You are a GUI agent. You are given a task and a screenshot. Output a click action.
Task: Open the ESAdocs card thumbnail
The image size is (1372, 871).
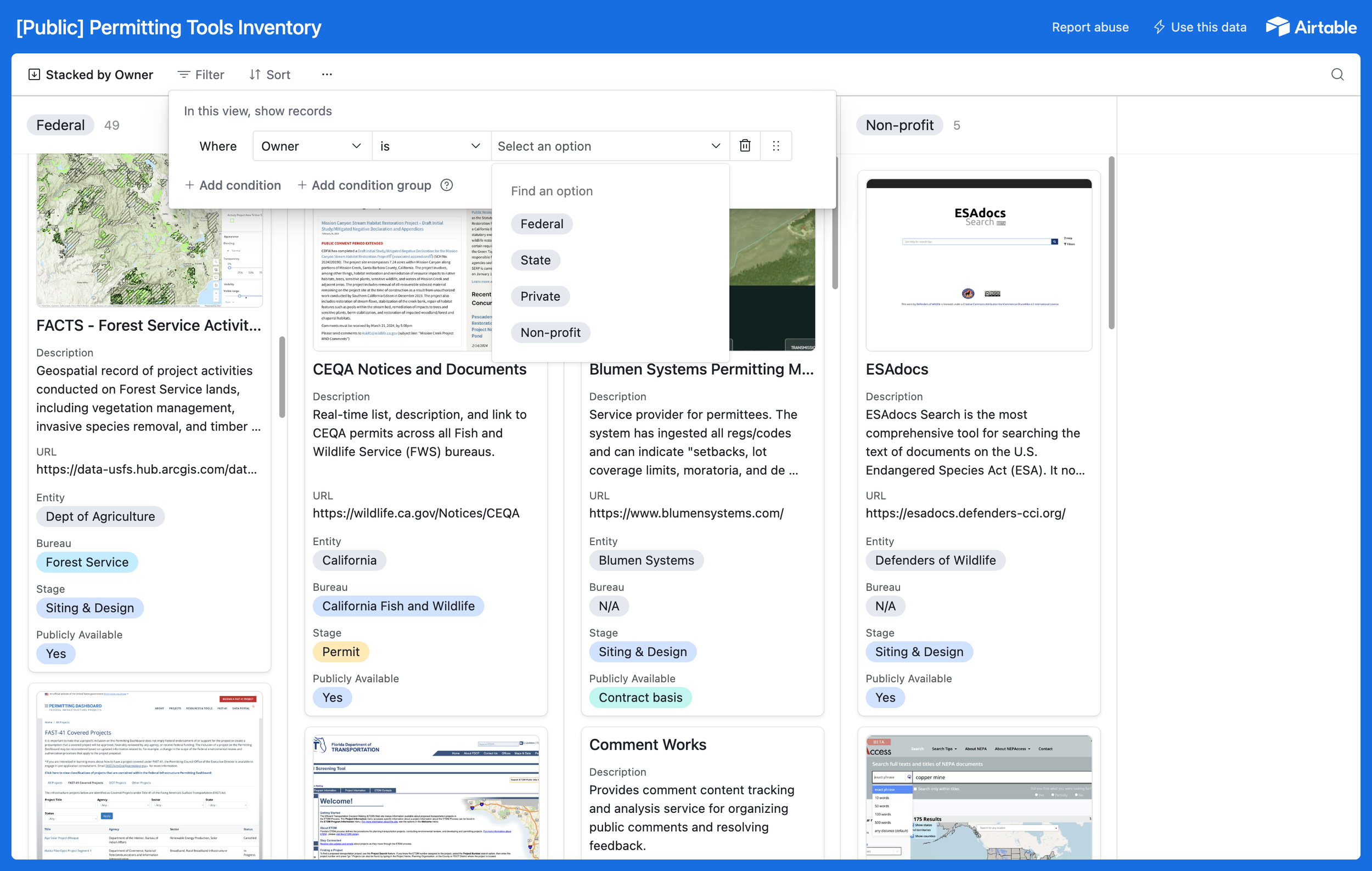[x=979, y=265]
